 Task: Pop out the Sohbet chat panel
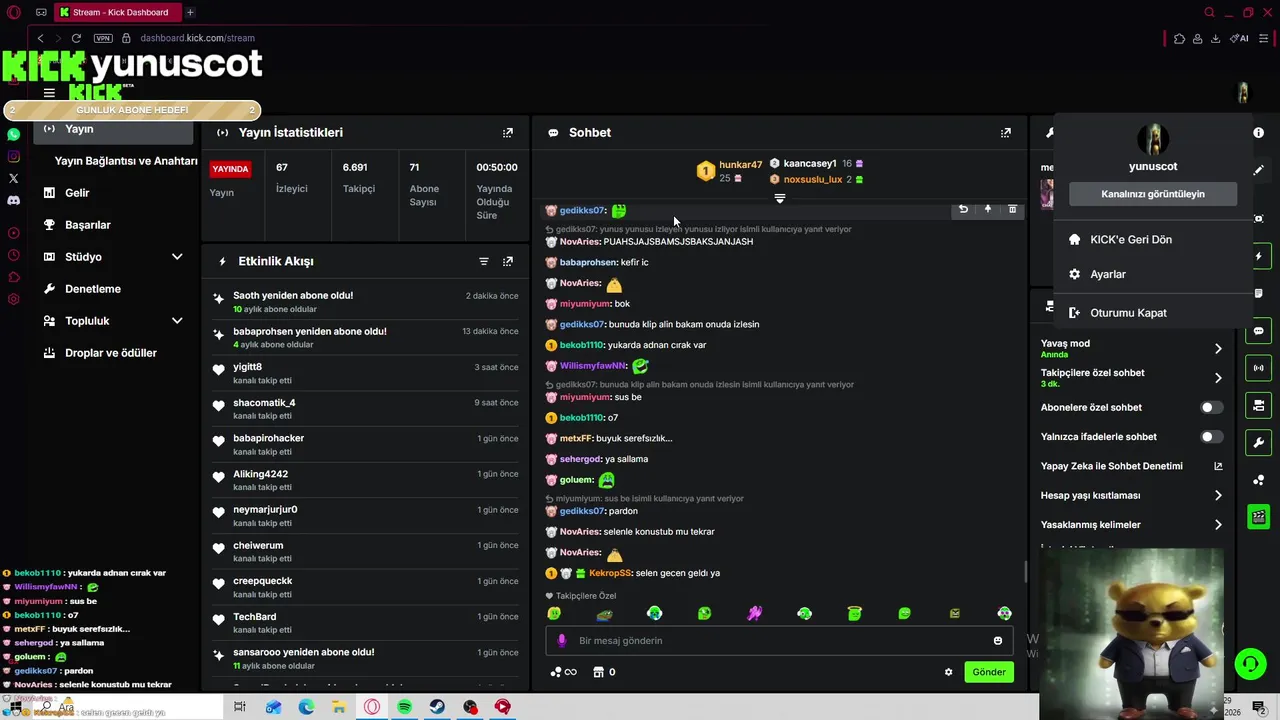point(1006,132)
